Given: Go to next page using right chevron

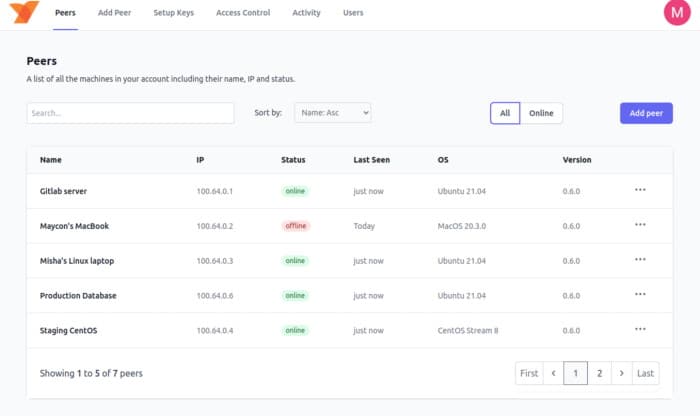Looking at the screenshot, I should coord(622,373).
